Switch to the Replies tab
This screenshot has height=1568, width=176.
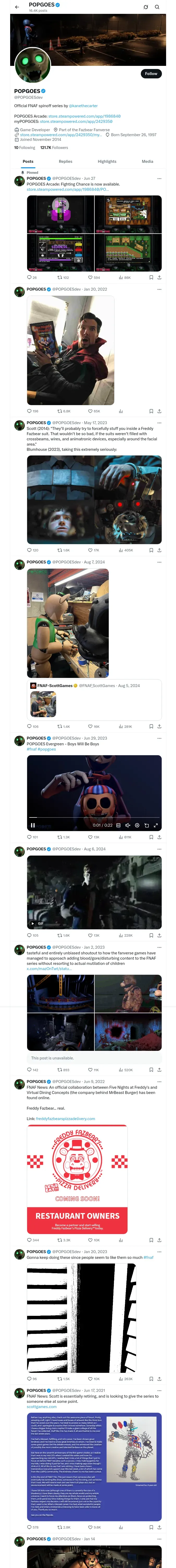[65, 161]
